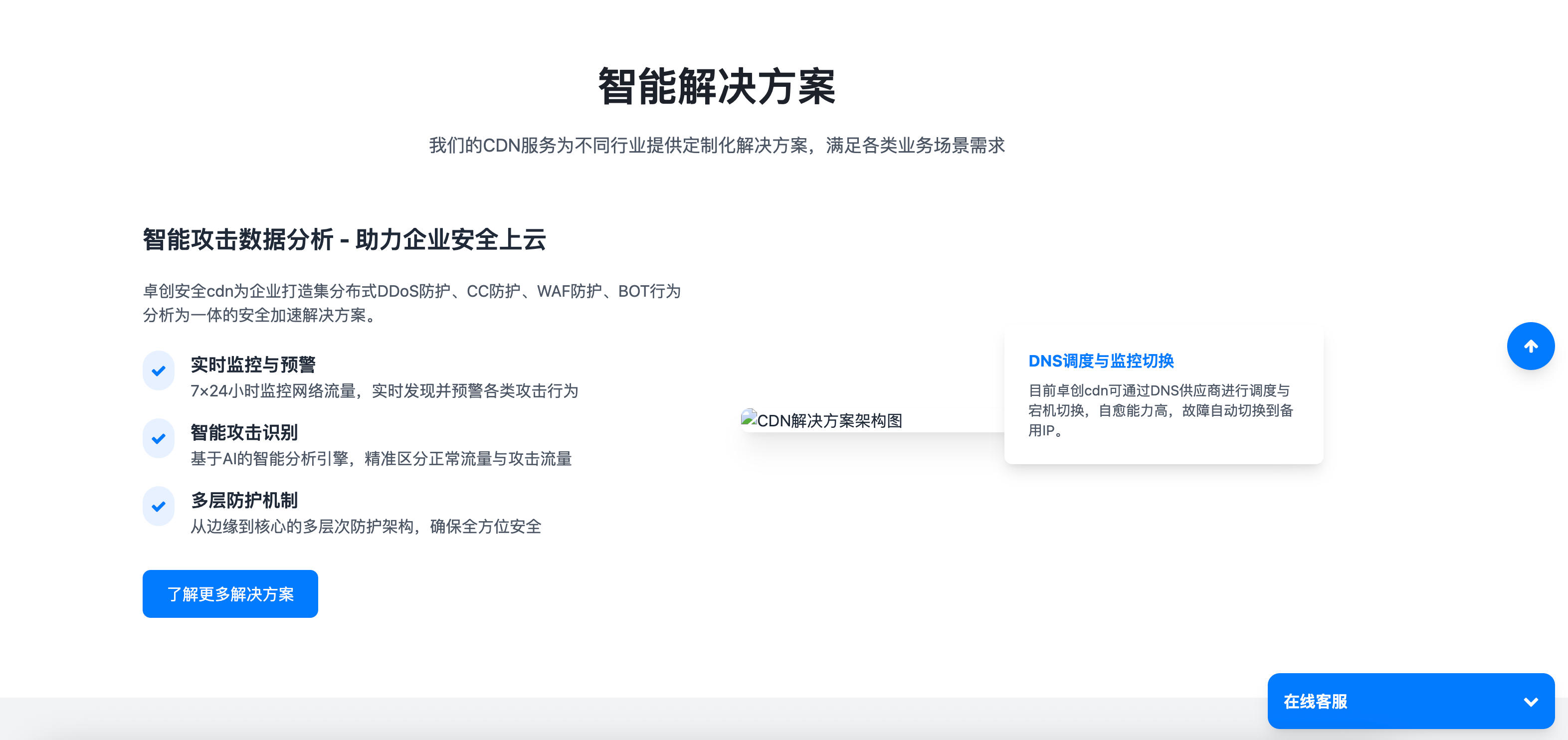The image size is (1568, 740).
Task: Click heading 智能攻击数据分析 - 助力企业安全上云
Action: 344,239
